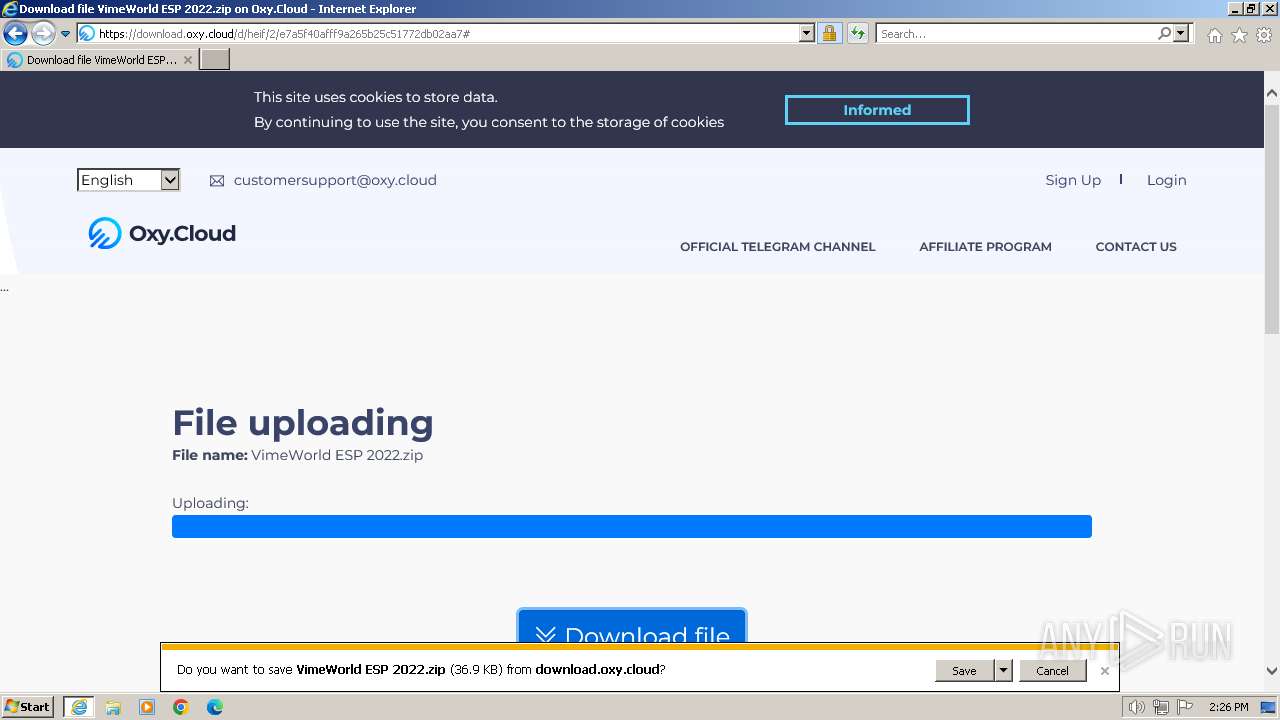Image resolution: width=1280 pixels, height=720 pixels.
Task: Click the Download file button
Action: (x=632, y=627)
